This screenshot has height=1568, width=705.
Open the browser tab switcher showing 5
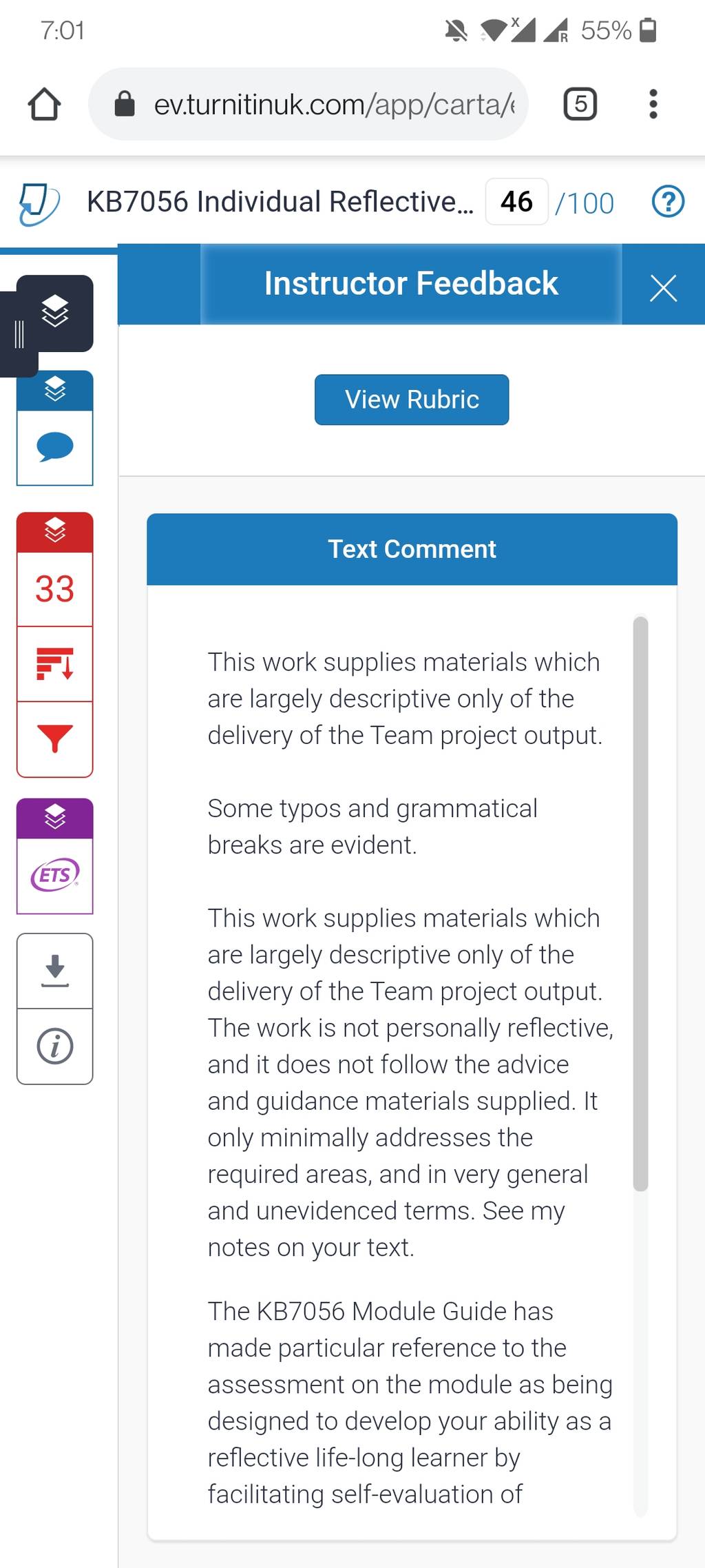pyautogui.click(x=580, y=104)
